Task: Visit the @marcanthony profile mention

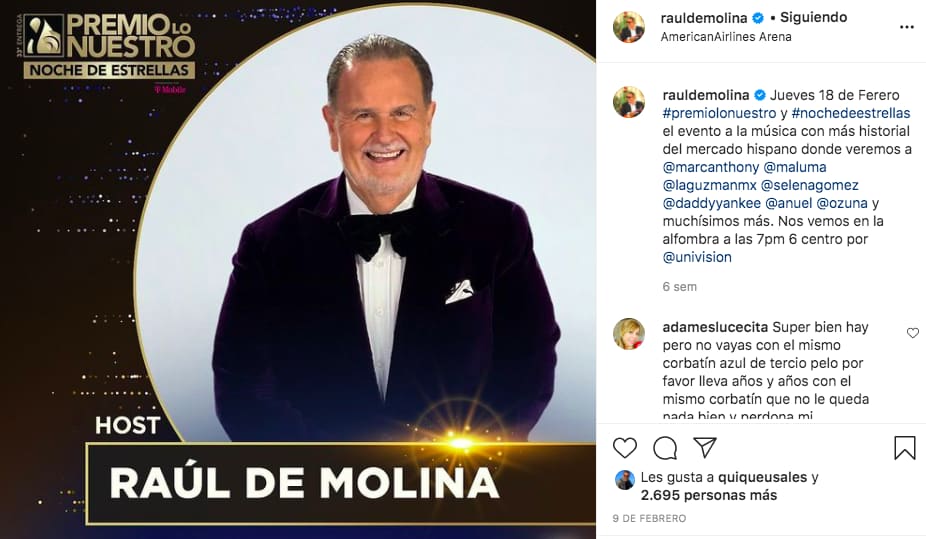Action: [710, 167]
